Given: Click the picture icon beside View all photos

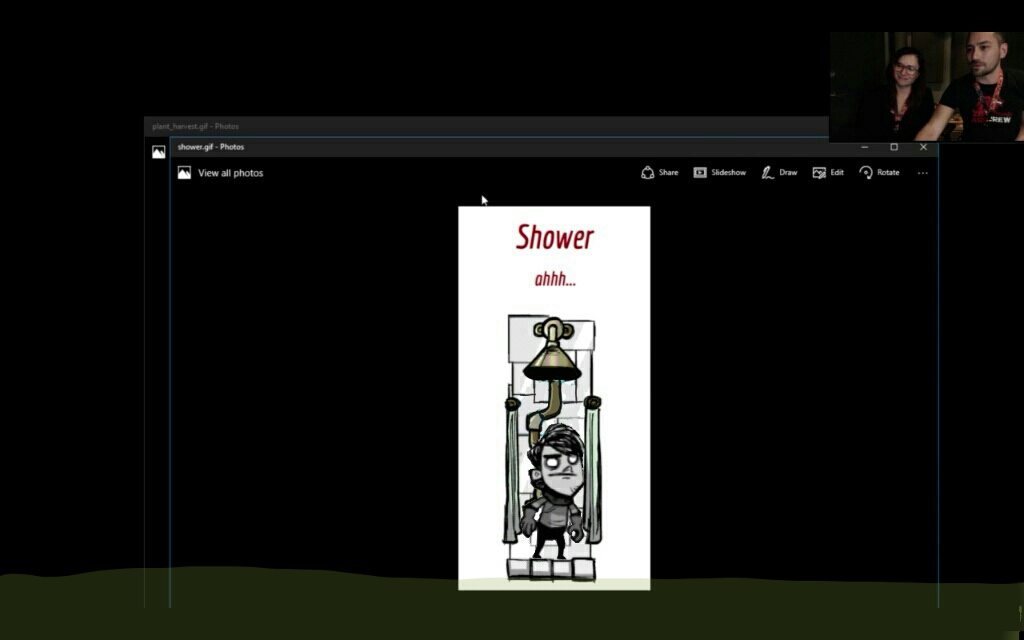Looking at the screenshot, I should (184, 173).
